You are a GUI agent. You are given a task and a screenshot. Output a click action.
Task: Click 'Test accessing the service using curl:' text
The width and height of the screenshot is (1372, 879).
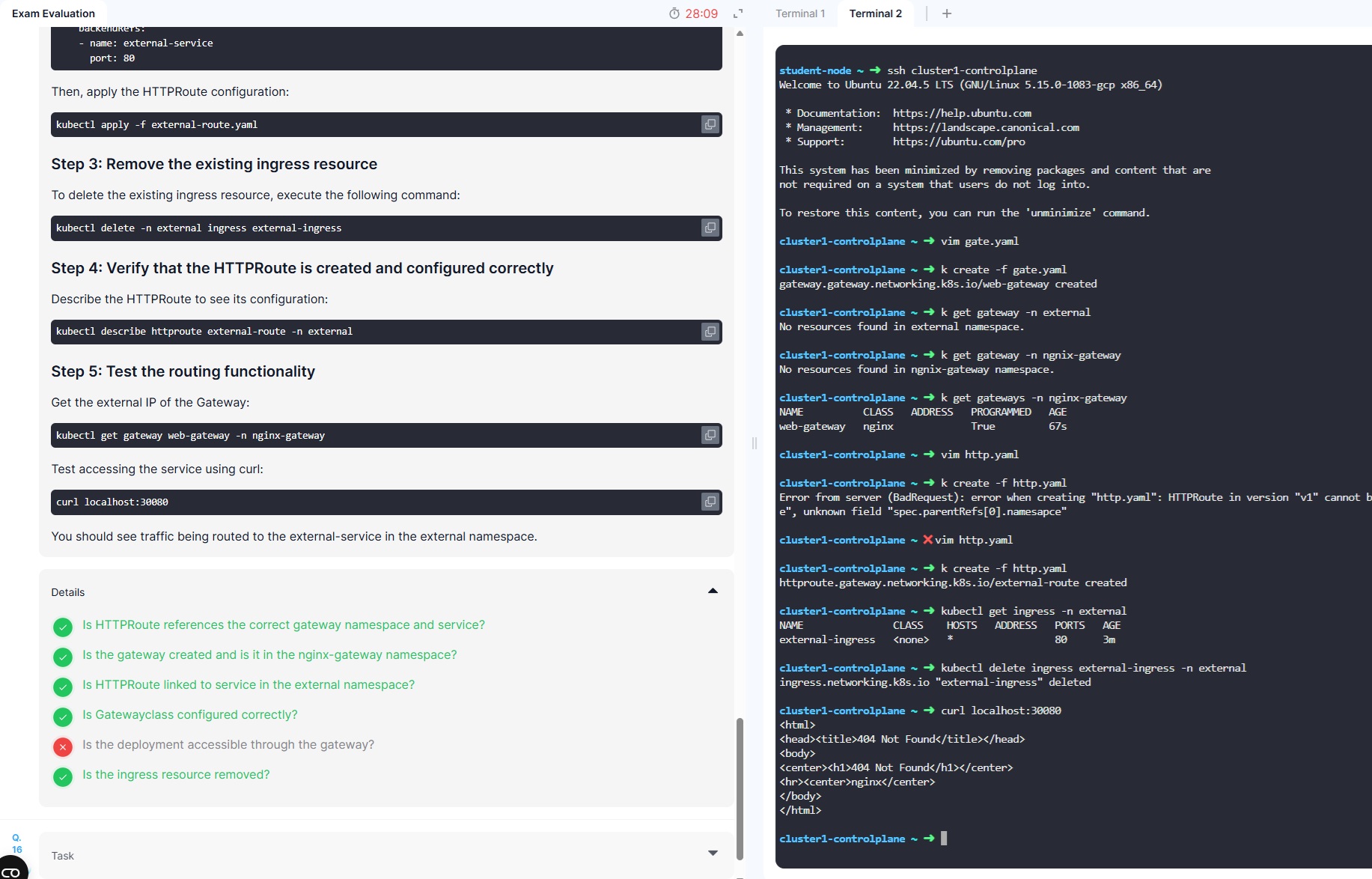coord(157,469)
